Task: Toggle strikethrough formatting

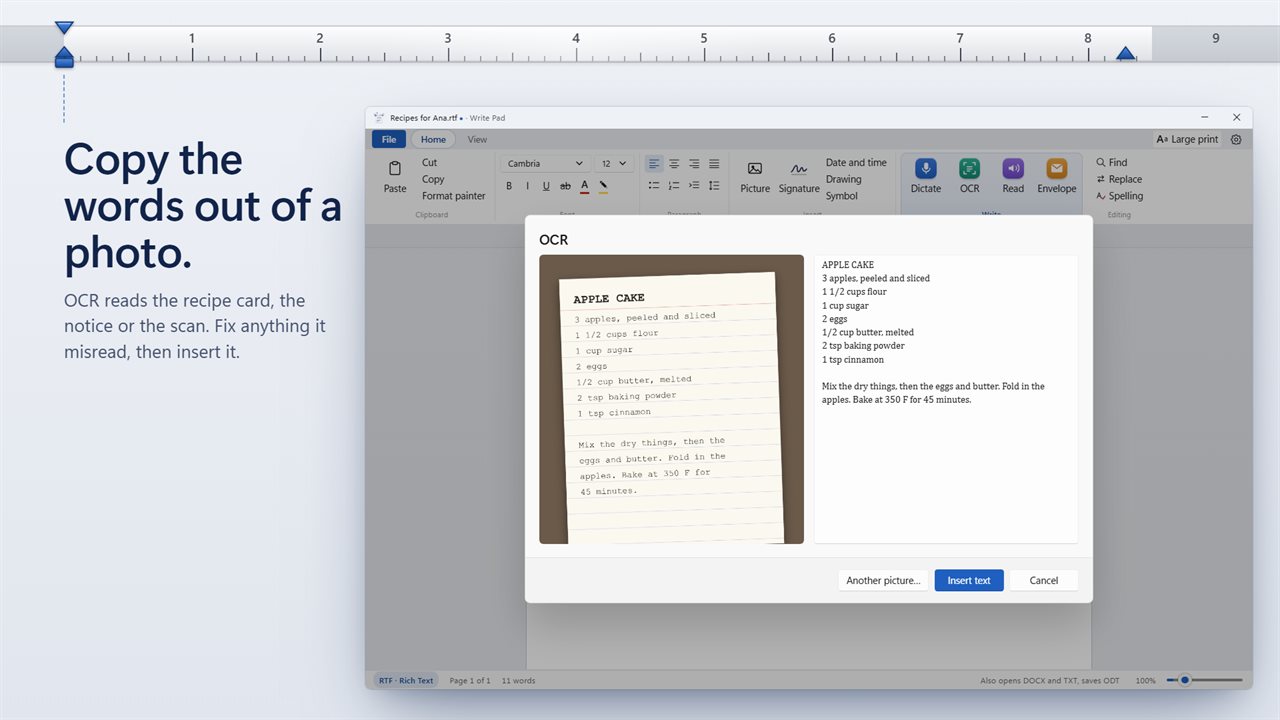Action: [565, 186]
